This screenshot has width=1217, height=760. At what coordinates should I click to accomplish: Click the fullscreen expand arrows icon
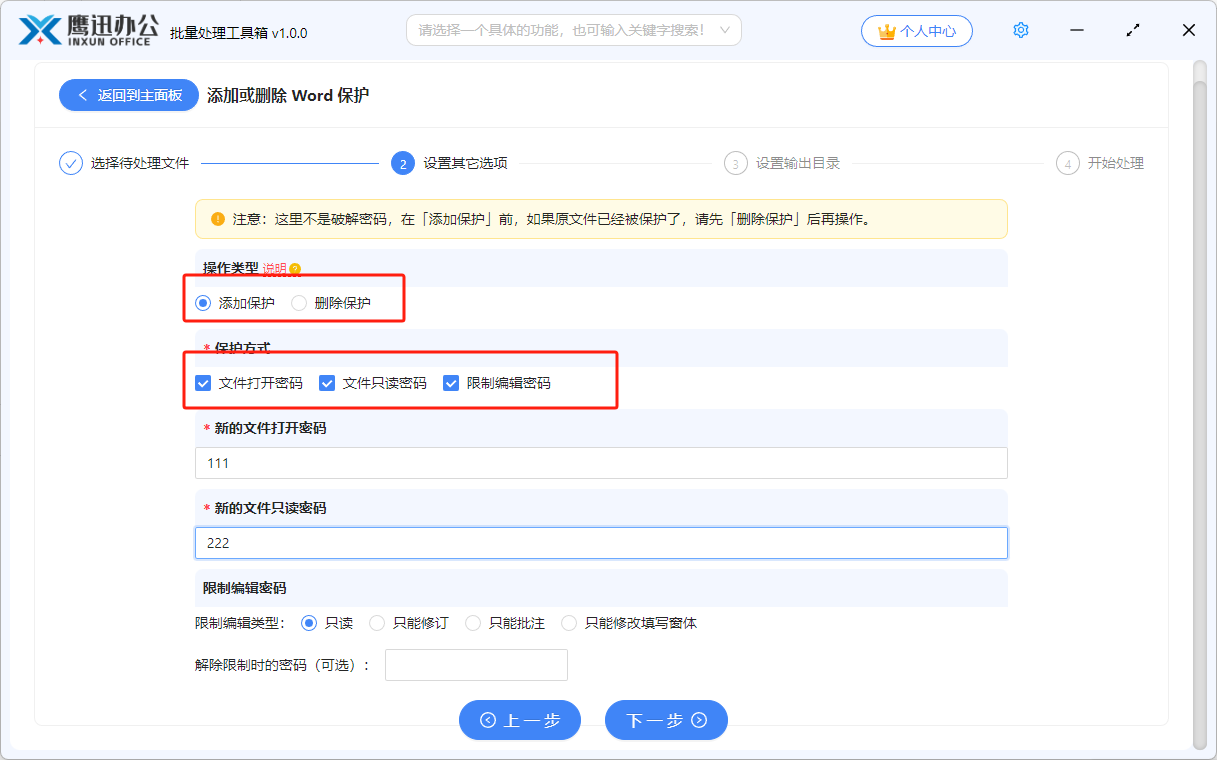pos(1132,30)
